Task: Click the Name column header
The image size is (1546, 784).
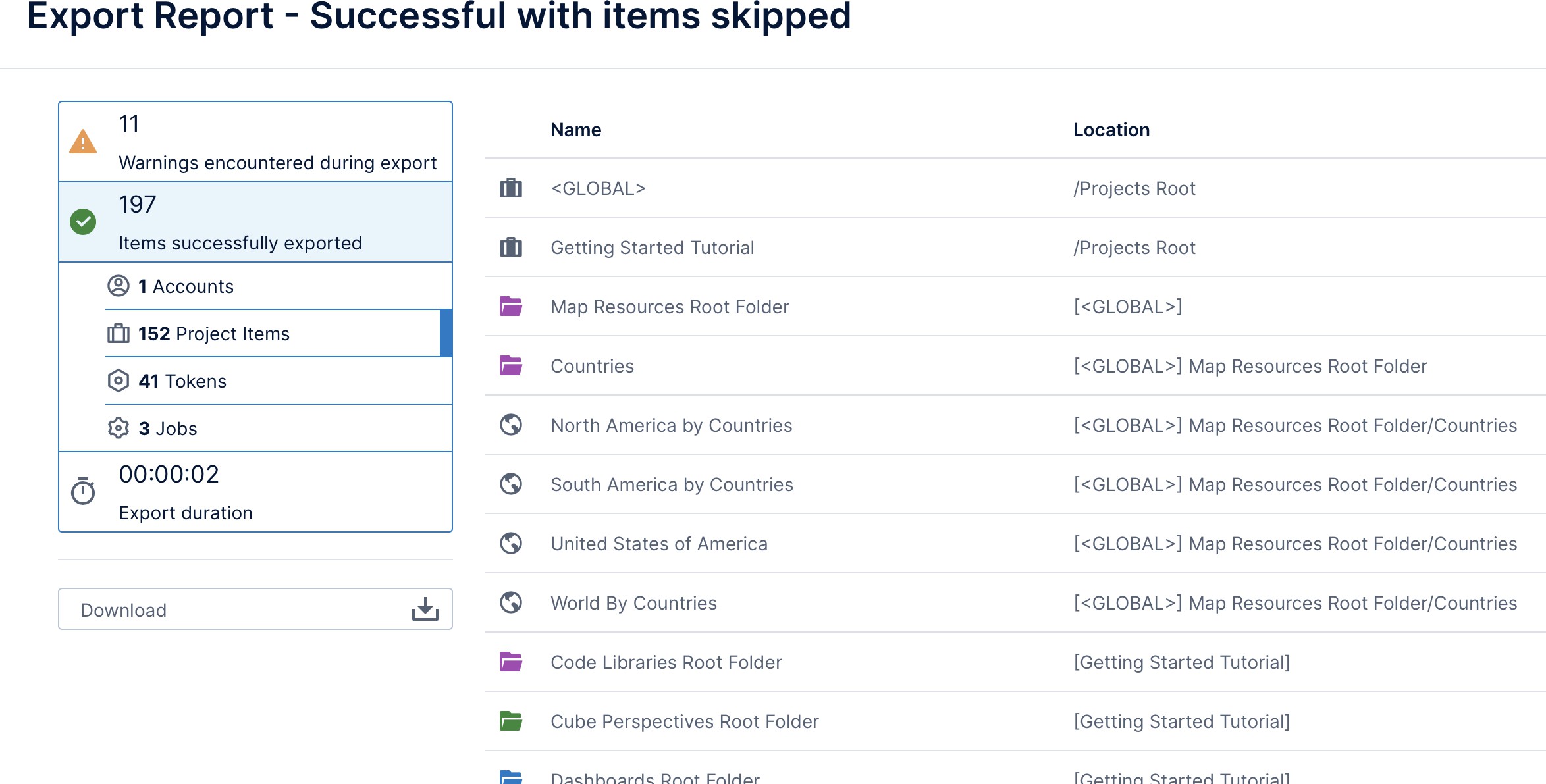Action: (575, 130)
